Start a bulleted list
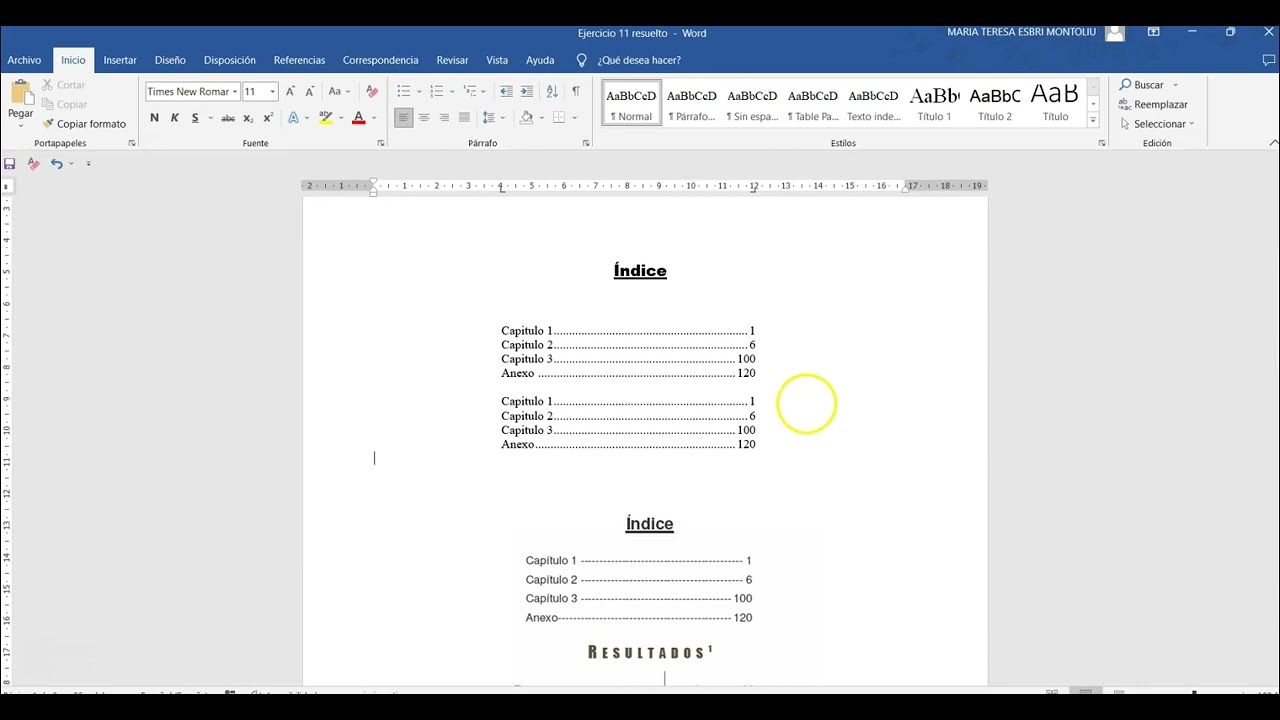The height and width of the screenshot is (720, 1280). coord(404,91)
